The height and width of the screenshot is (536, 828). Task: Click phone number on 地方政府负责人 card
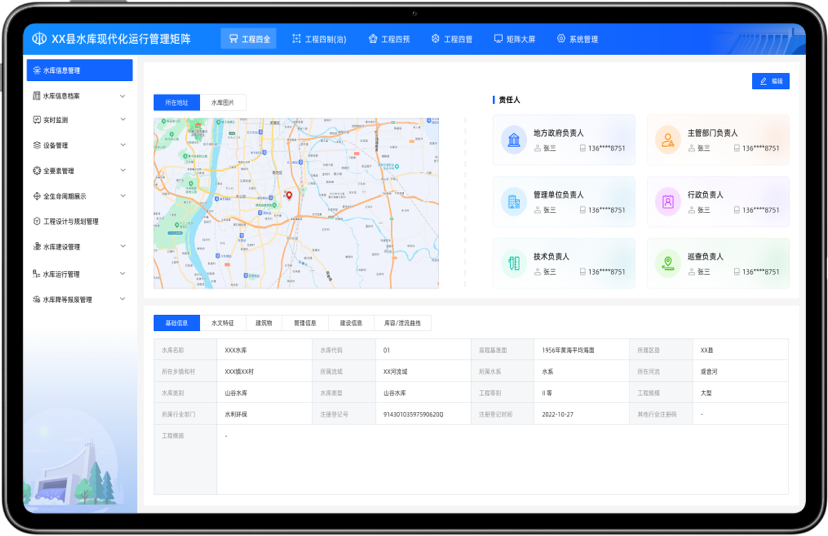pos(607,148)
